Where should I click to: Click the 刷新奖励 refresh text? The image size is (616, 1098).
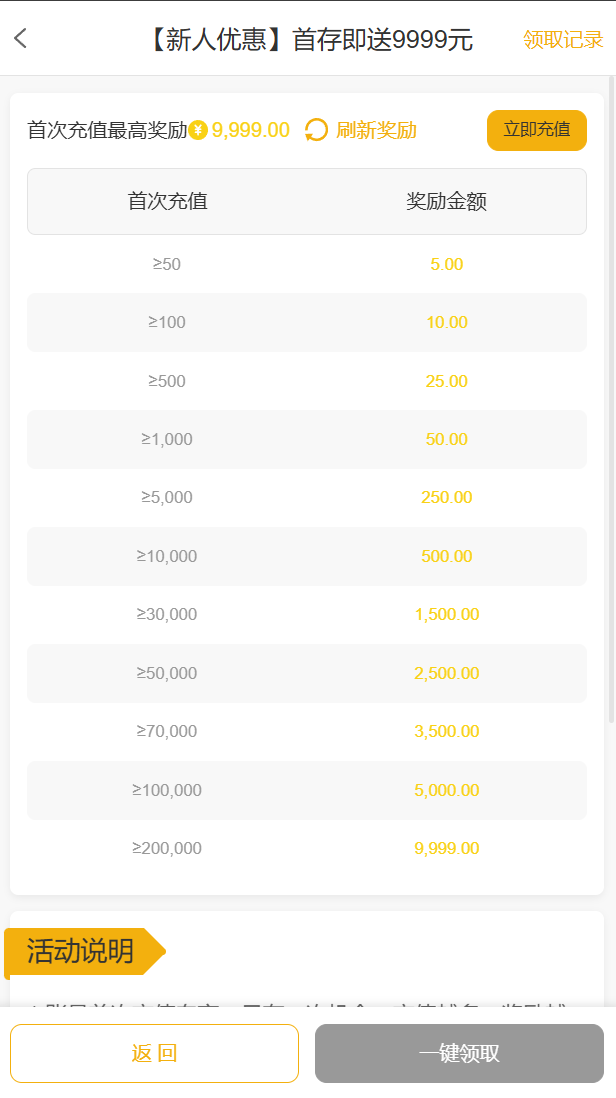click(376, 130)
